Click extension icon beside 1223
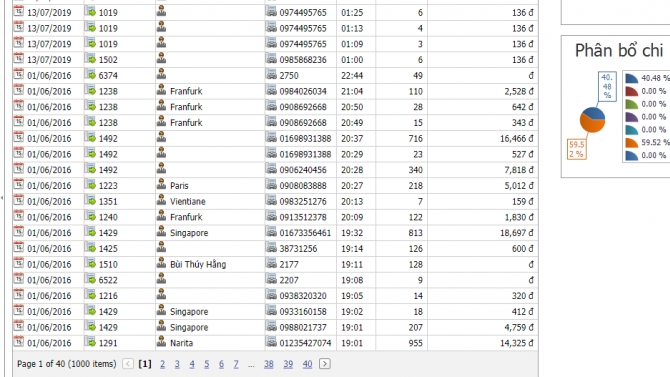Viewport: 670px width, 377px height. point(90,185)
